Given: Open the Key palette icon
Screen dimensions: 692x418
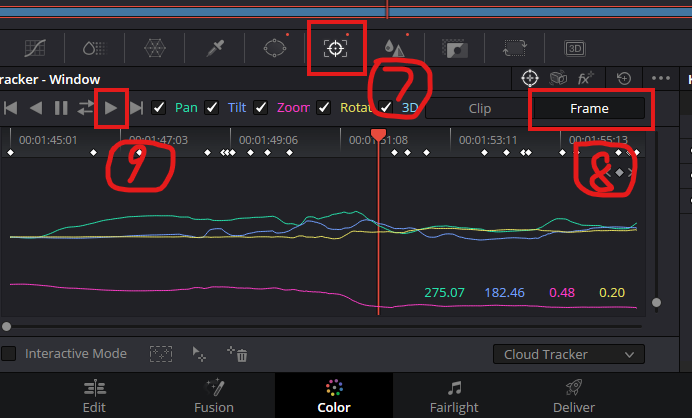Looking at the screenshot, I should (455, 48).
